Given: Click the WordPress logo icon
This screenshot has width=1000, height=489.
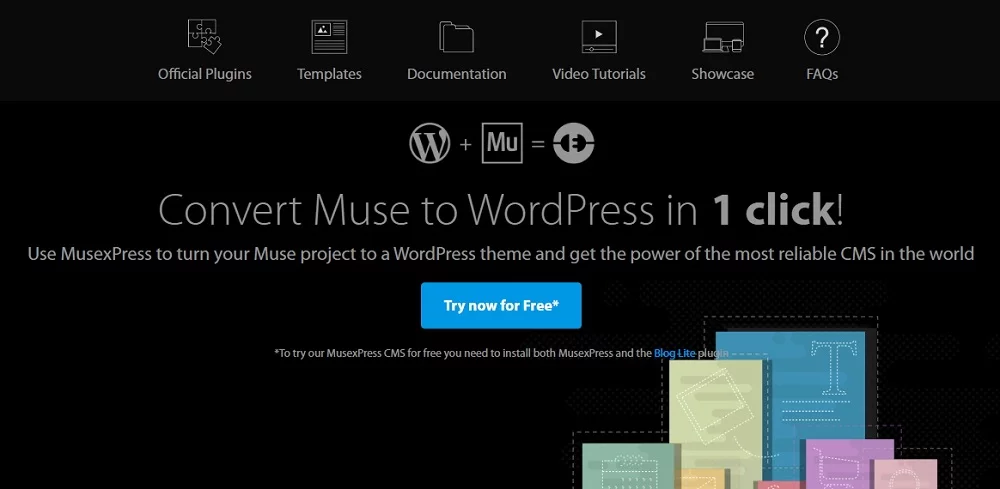Looking at the screenshot, I should click(x=430, y=143).
